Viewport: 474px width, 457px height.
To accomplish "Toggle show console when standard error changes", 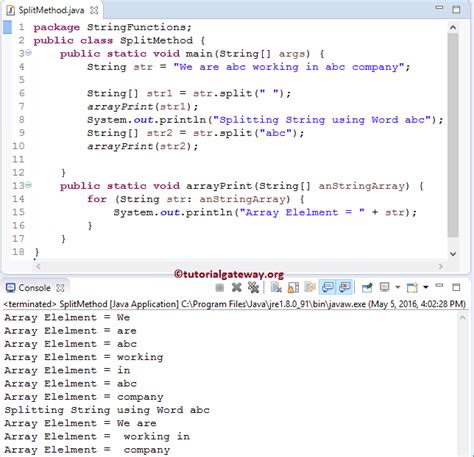I will click(345, 287).
